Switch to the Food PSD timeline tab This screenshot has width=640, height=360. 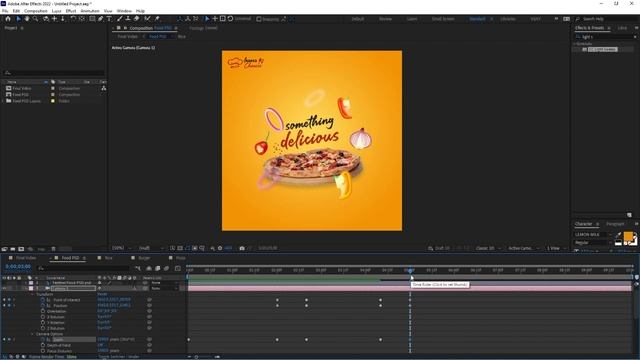pos(70,258)
